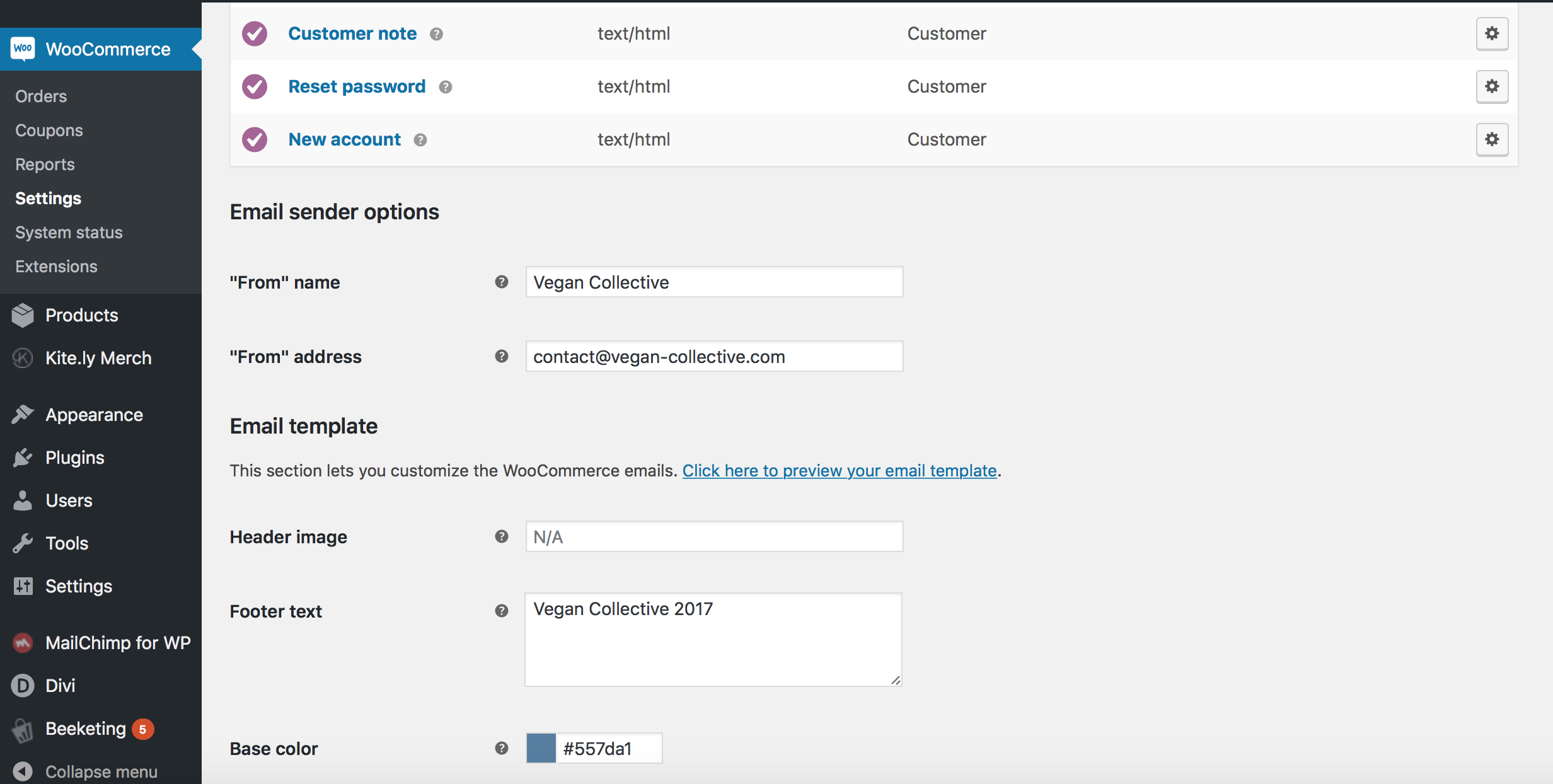The height and width of the screenshot is (784, 1553).
Task: Click the Divi circle D icon
Action: 23,685
